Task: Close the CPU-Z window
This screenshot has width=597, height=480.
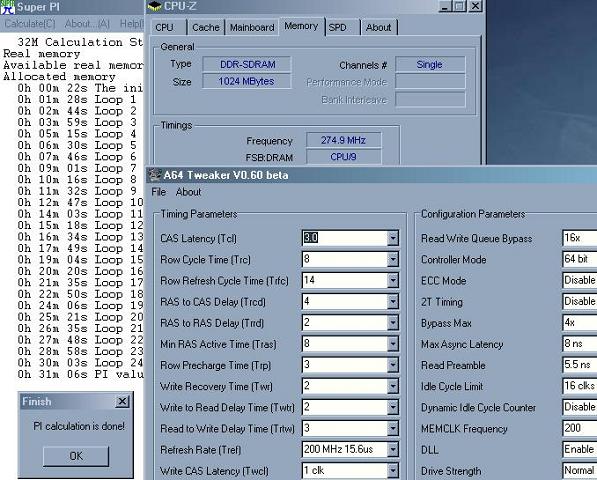Action: pyautogui.click(x=476, y=6)
